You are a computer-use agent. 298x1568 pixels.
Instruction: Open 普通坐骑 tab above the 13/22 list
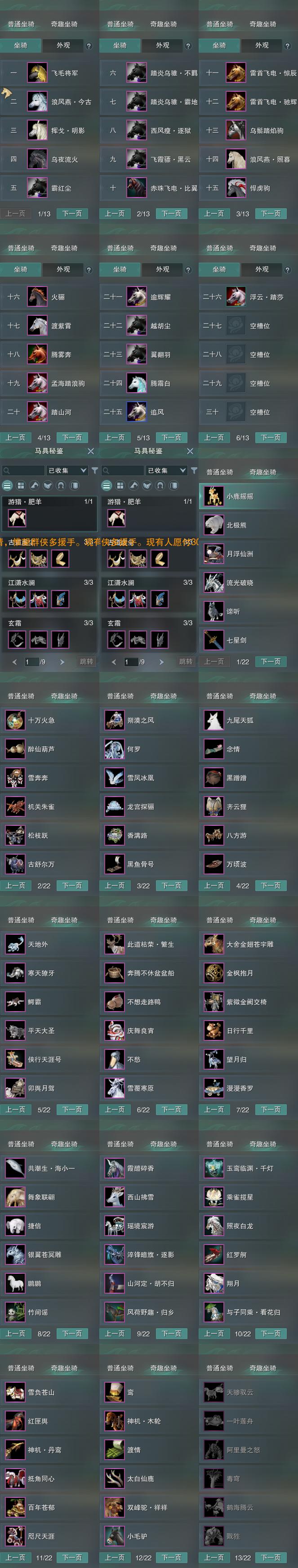pyautogui.click(x=219, y=1368)
